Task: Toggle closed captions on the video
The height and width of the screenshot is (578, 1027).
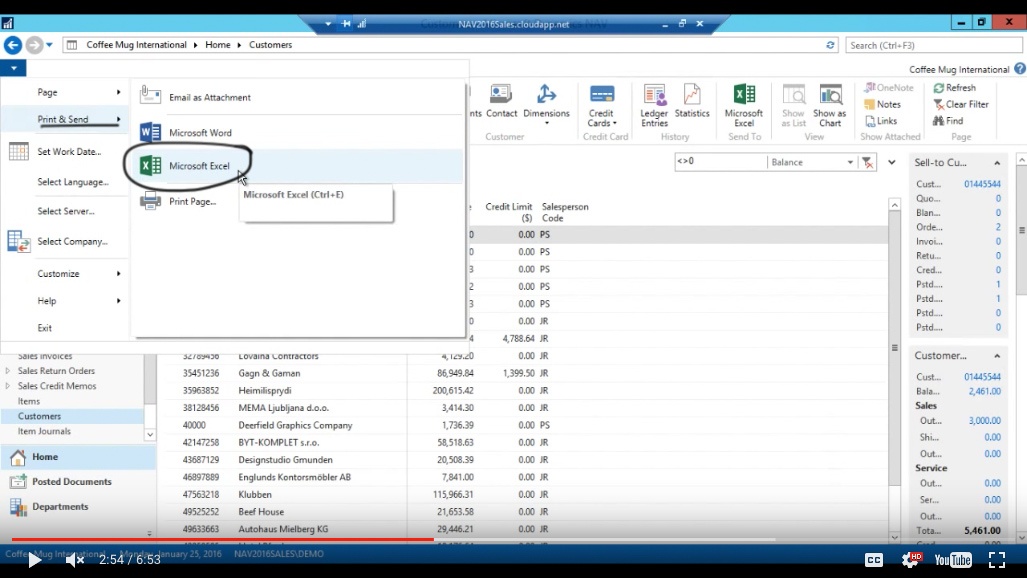Action: pyautogui.click(x=874, y=560)
